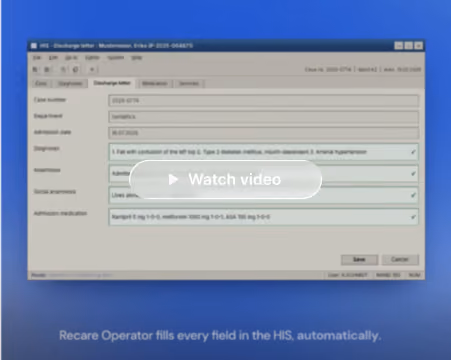This screenshot has height=360, width=451.
Task: Switch to the Diagnoses tab
Action: pos(70,83)
